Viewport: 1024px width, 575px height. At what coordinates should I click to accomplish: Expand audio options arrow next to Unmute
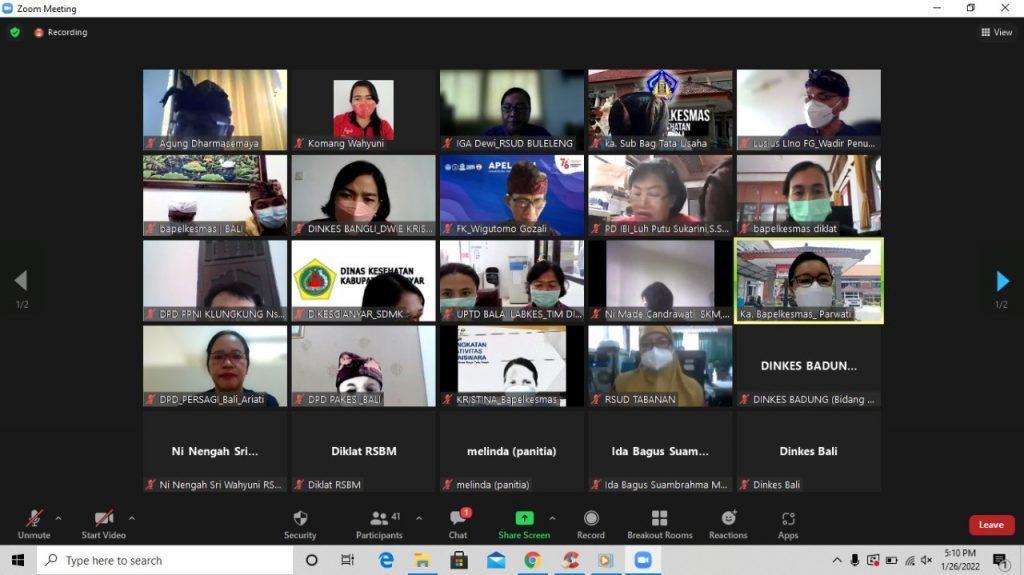pyautogui.click(x=58, y=518)
